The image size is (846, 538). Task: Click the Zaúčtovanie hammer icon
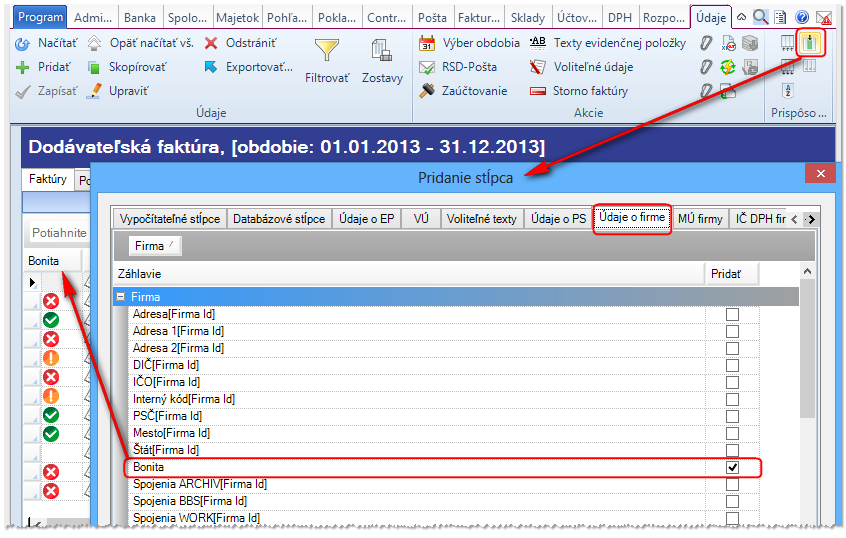pyautogui.click(x=427, y=91)
